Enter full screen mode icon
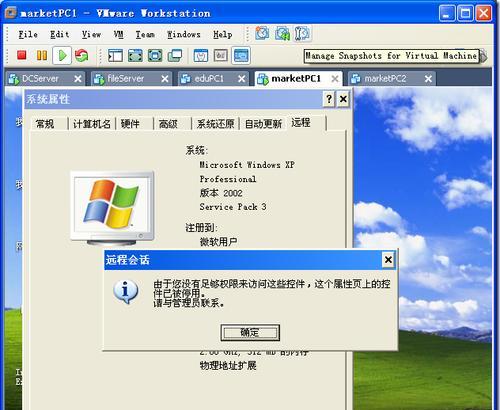Screen dimensions: 500x410 (x=135, y=55)
